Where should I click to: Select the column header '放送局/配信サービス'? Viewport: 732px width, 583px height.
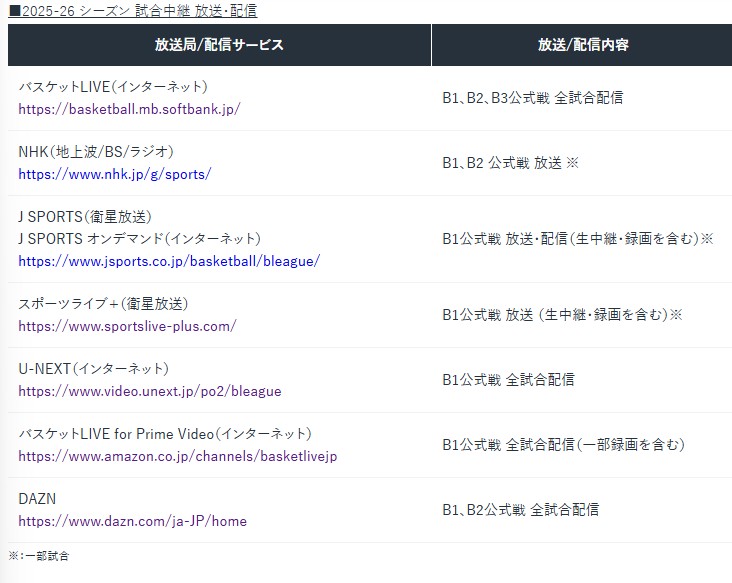pos(219,45)
